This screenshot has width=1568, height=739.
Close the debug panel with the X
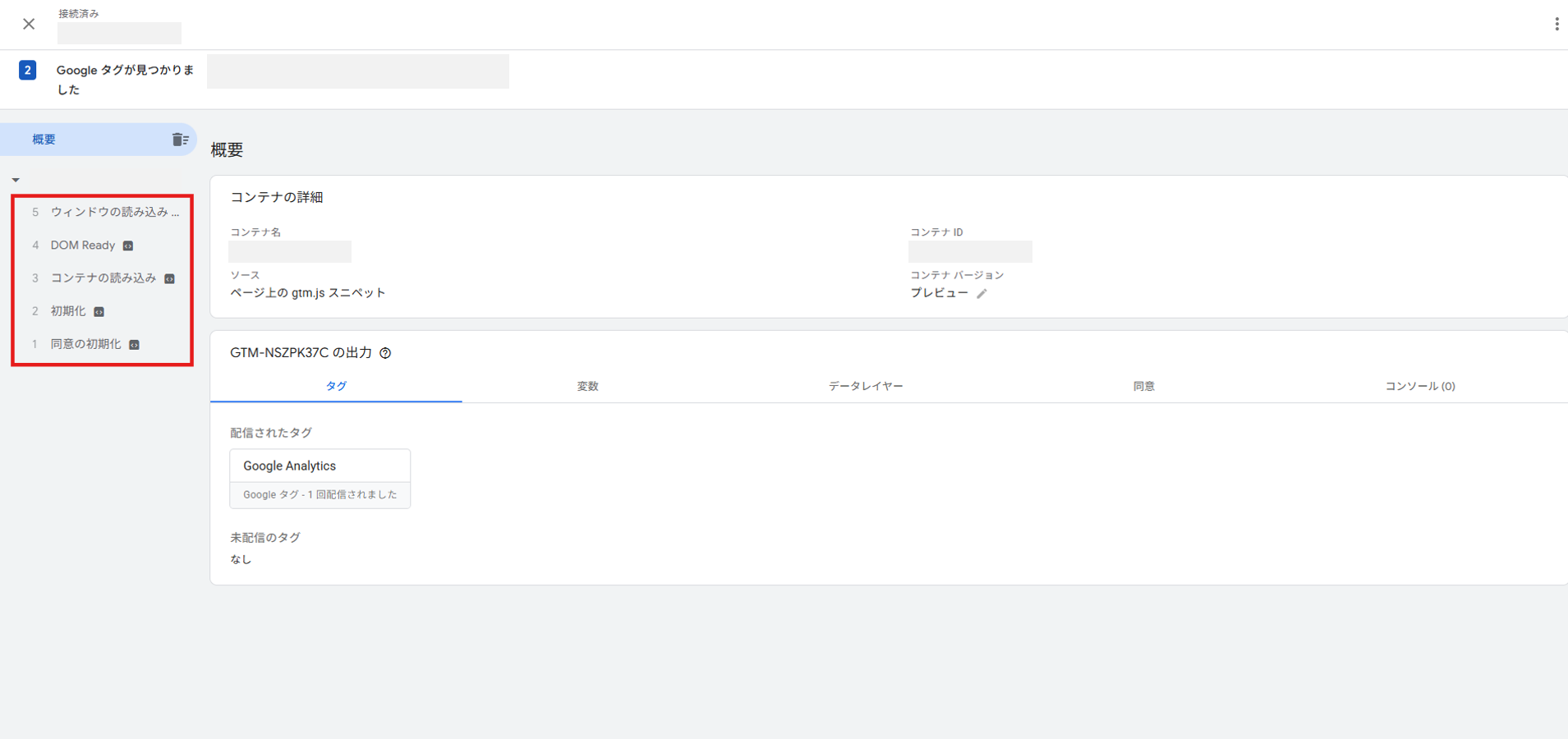[29, 25]
